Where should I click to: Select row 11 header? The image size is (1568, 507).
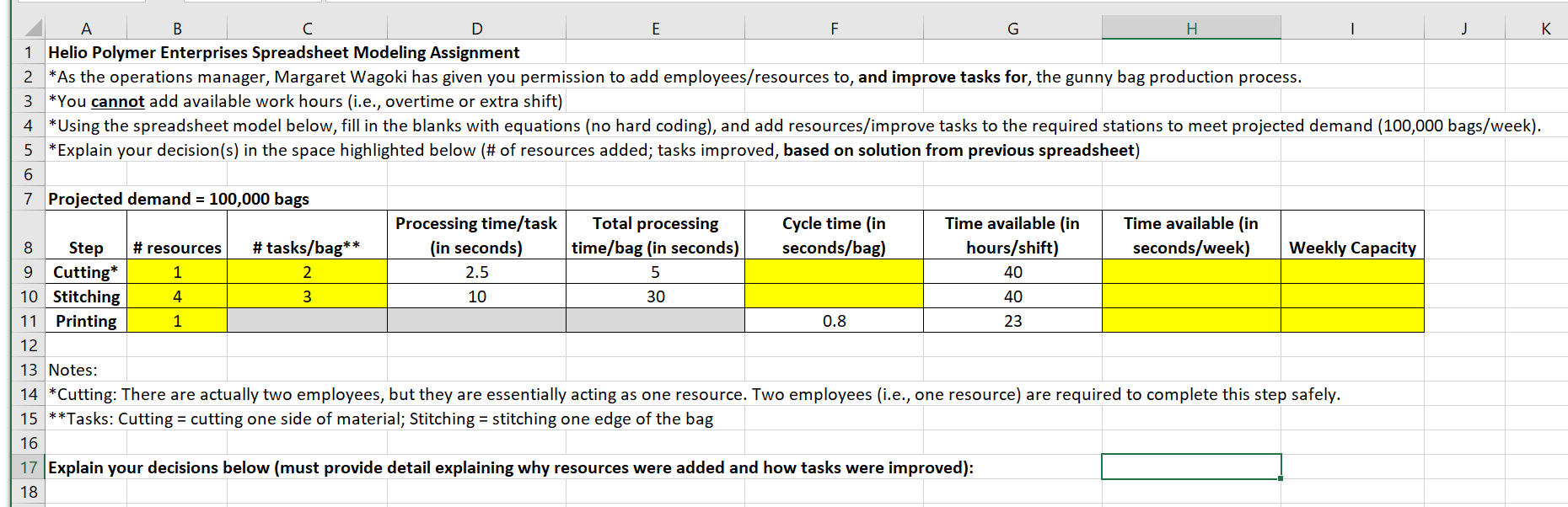(x=29, y=321)
